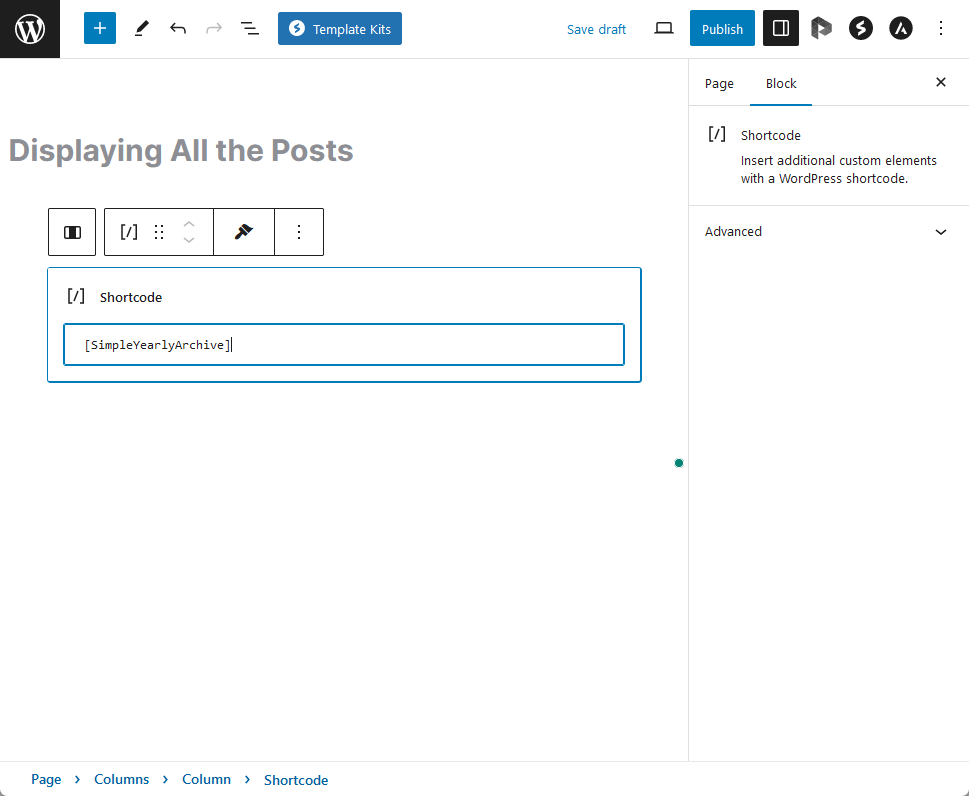This screenshot has height=796, width=969.
Task: Select the page title 'Displaying All the Posts'
Action: [181, 150]
